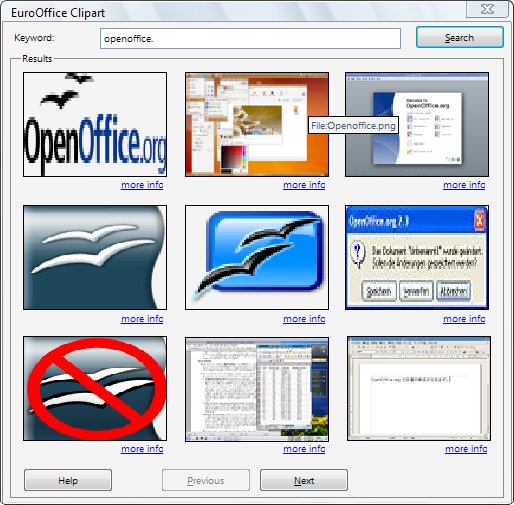
Task: Select the orange desktop screenshot thumbnail
Action: (257, 124)
